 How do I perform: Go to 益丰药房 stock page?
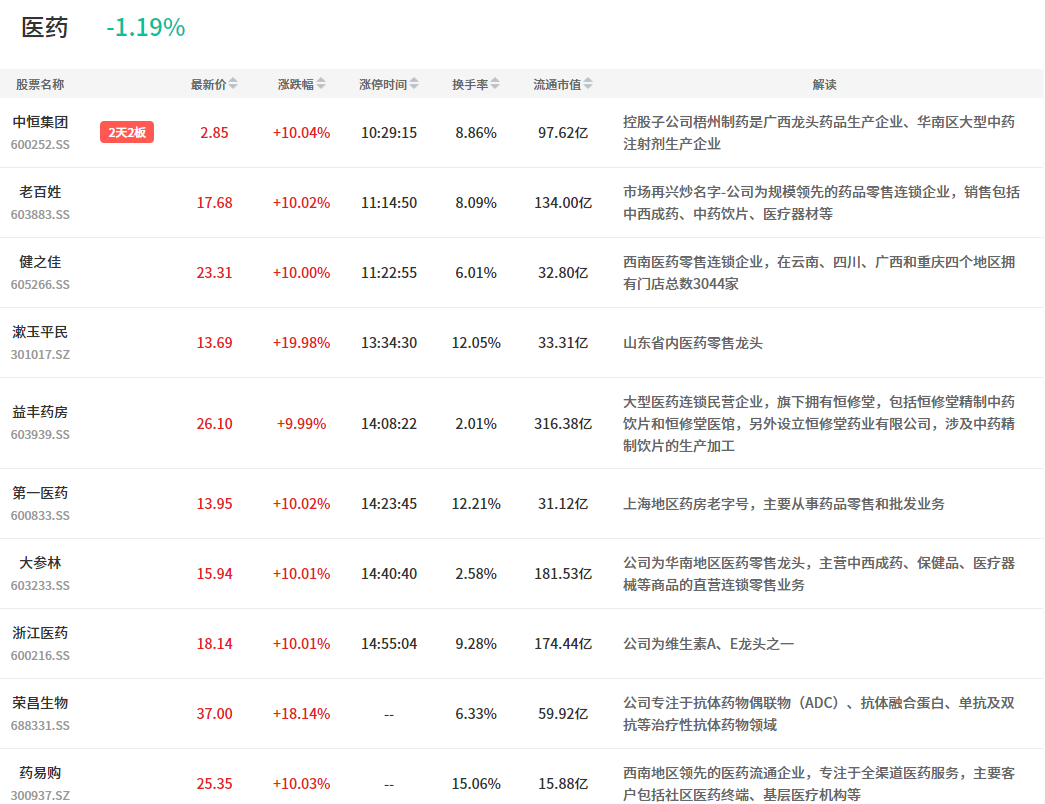pyautogui.click(x=40, y=412)
